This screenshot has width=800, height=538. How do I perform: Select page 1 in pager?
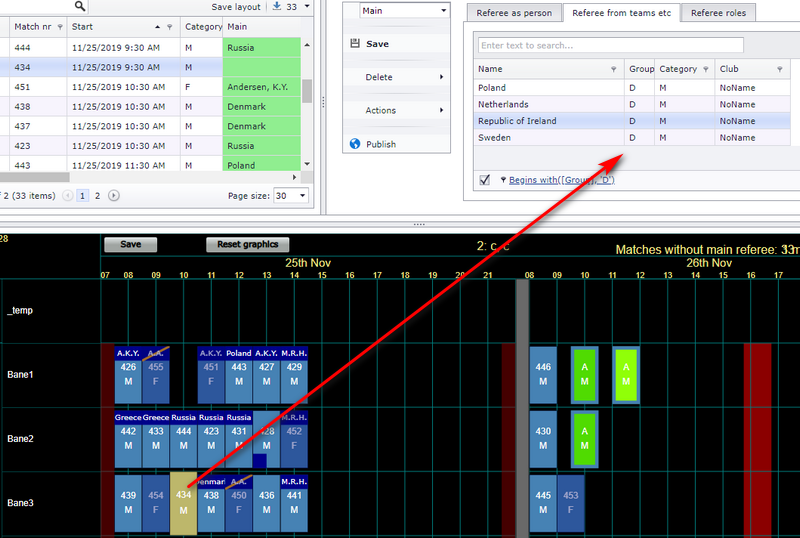(82, 195)
